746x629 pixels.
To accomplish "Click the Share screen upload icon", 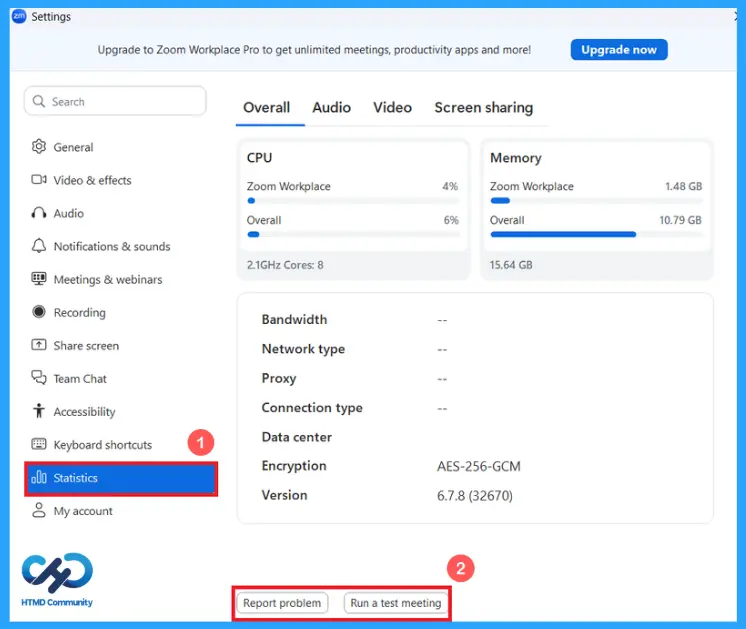I will 39,344.
